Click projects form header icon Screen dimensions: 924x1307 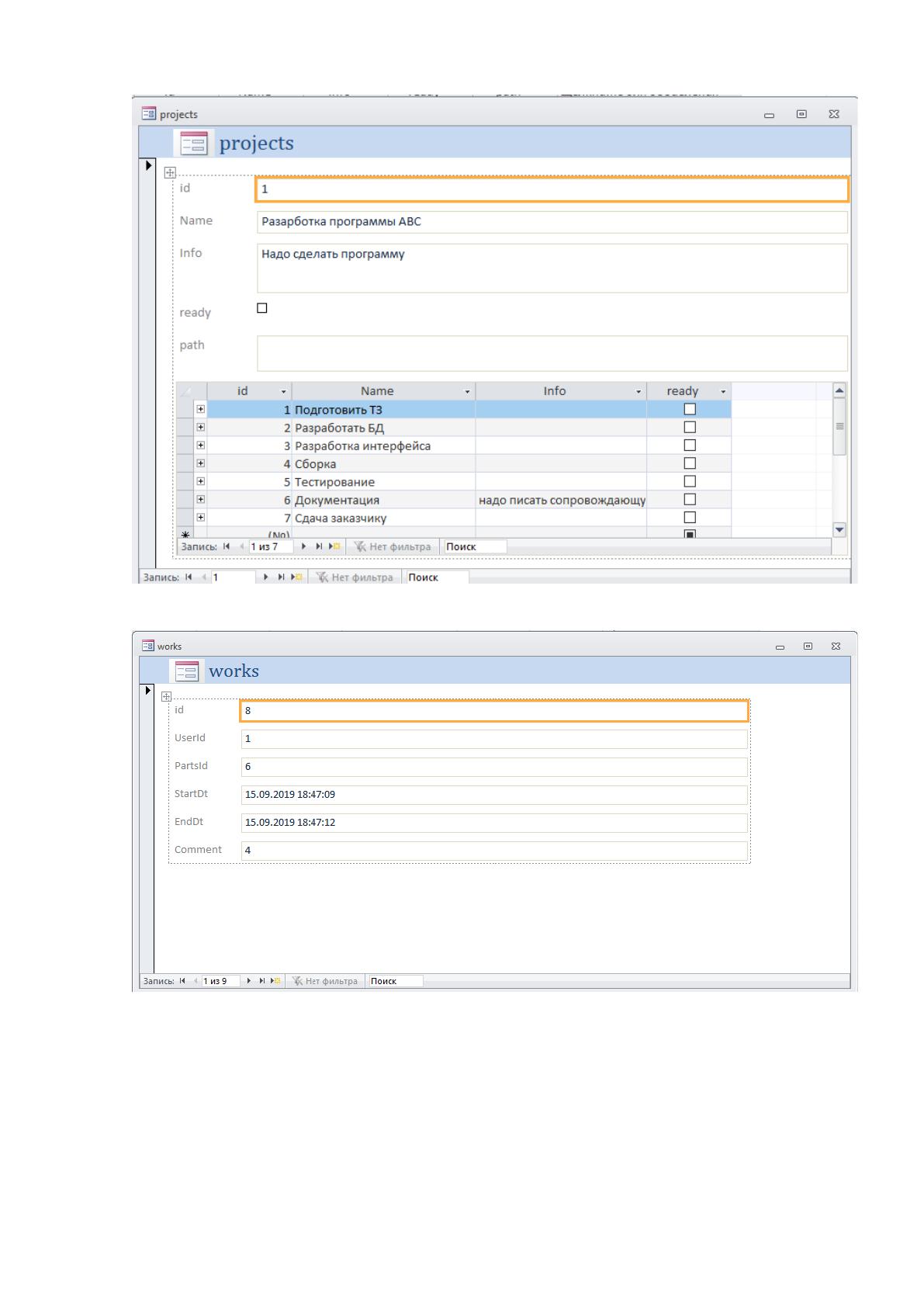[194, 144]
